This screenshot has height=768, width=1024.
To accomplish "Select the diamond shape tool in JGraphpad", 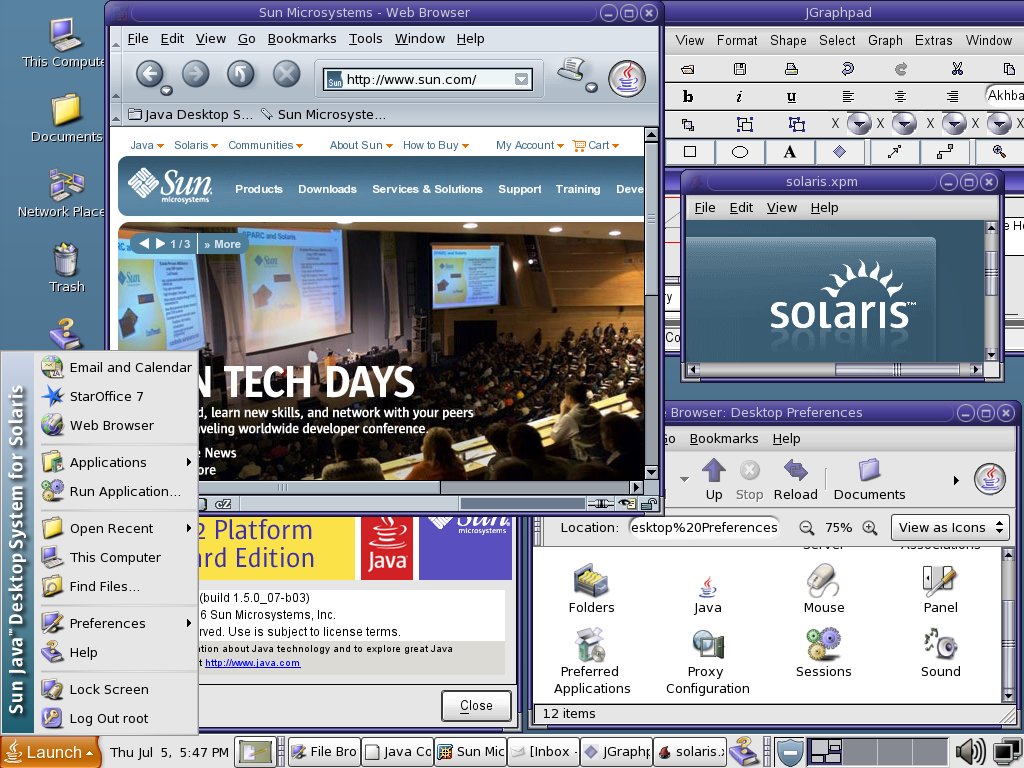I will coord(840,152).
